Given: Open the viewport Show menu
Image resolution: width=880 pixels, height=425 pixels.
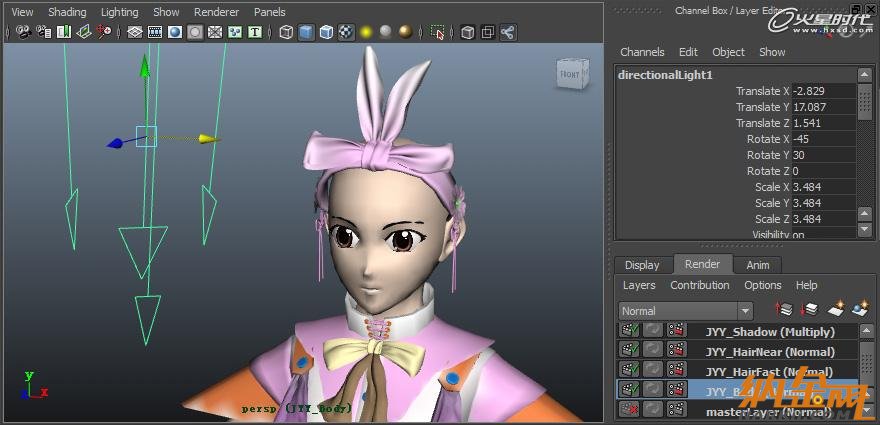Looking at the screenshot, I should pos(166,12).
